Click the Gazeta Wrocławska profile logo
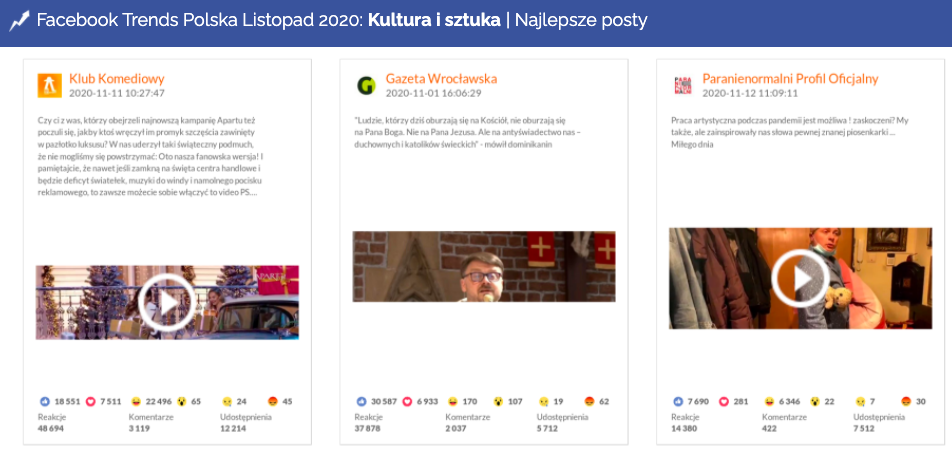Screen dimensions: 952x456 click(366, 85)
